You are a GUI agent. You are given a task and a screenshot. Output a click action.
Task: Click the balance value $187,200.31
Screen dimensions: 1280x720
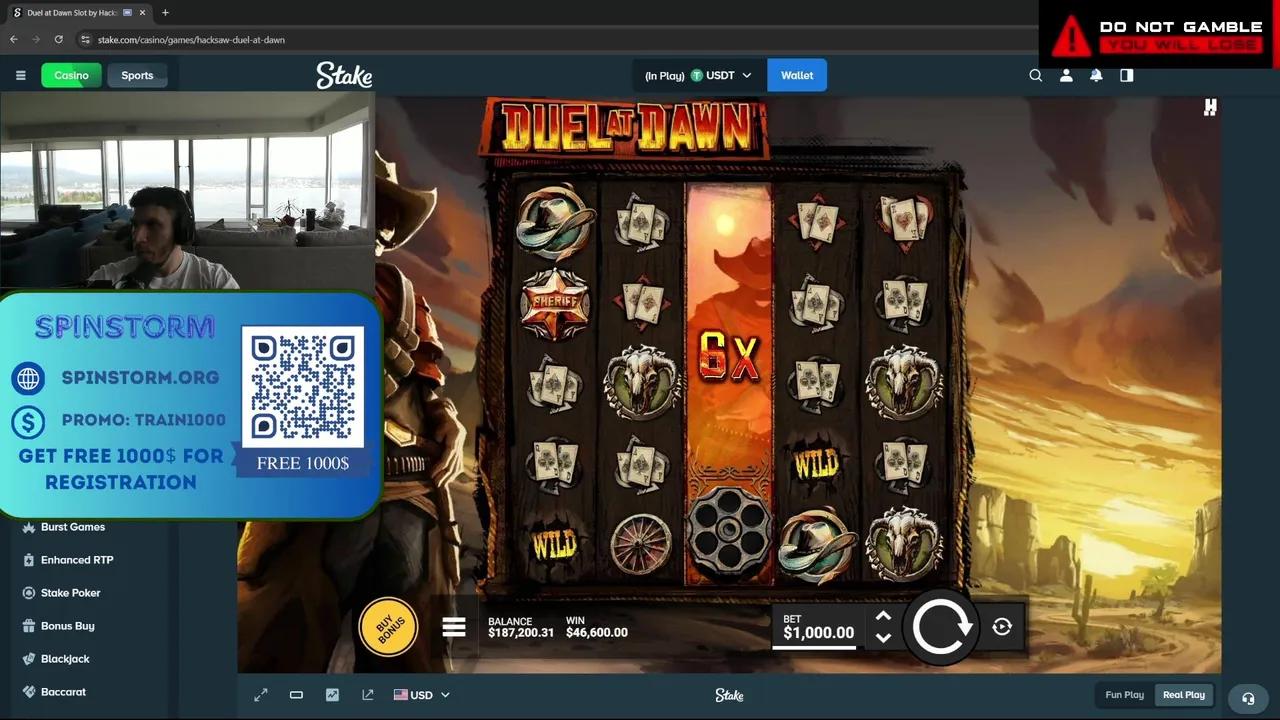point(521,633)
